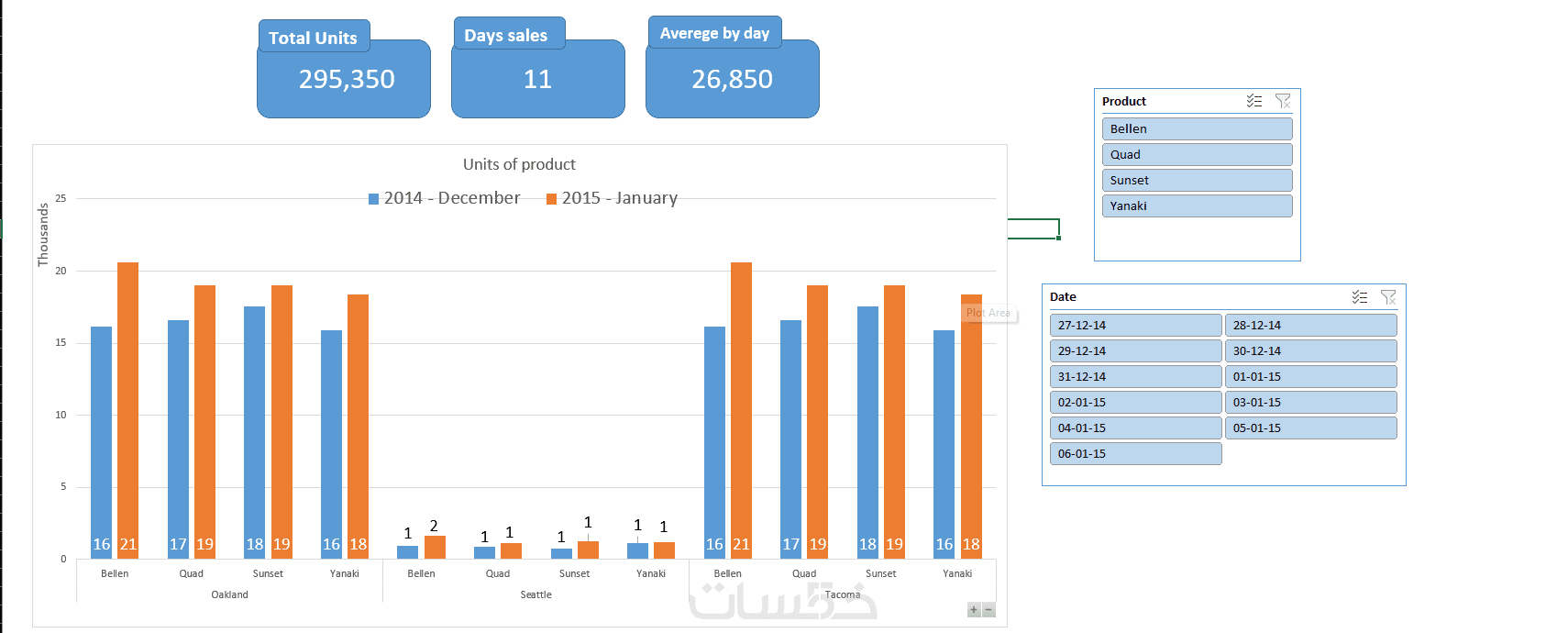Click the Days sales card label
1568x633 pixels.
[x=507, y=36]
